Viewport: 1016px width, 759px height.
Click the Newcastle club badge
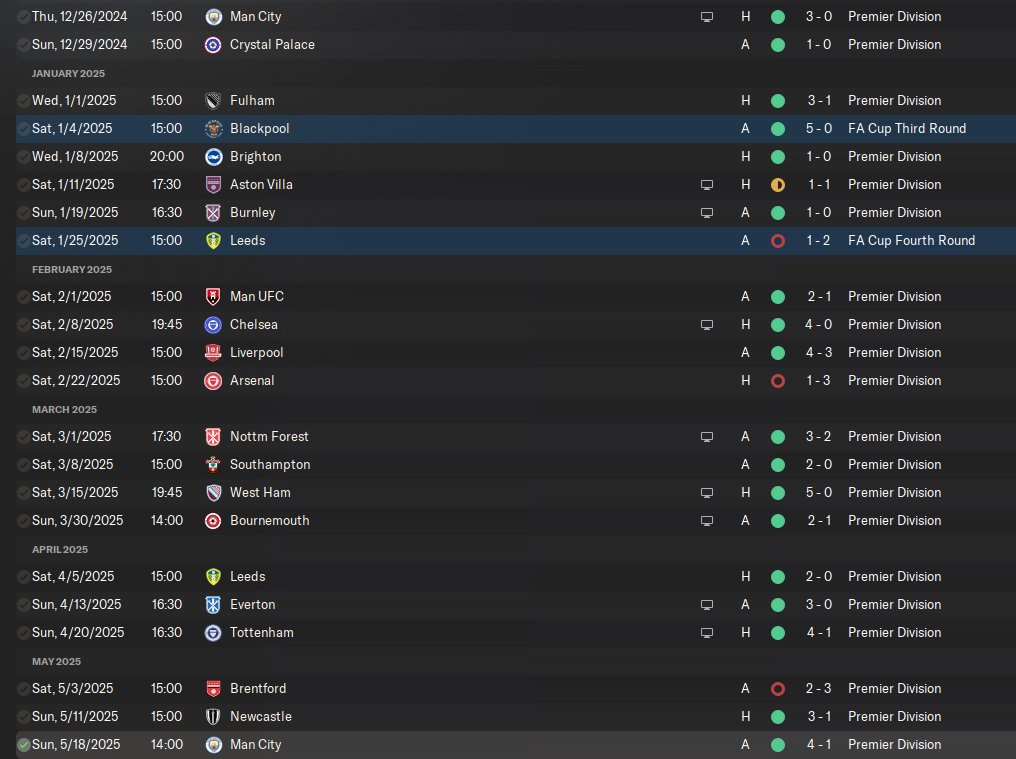[213, 717]
